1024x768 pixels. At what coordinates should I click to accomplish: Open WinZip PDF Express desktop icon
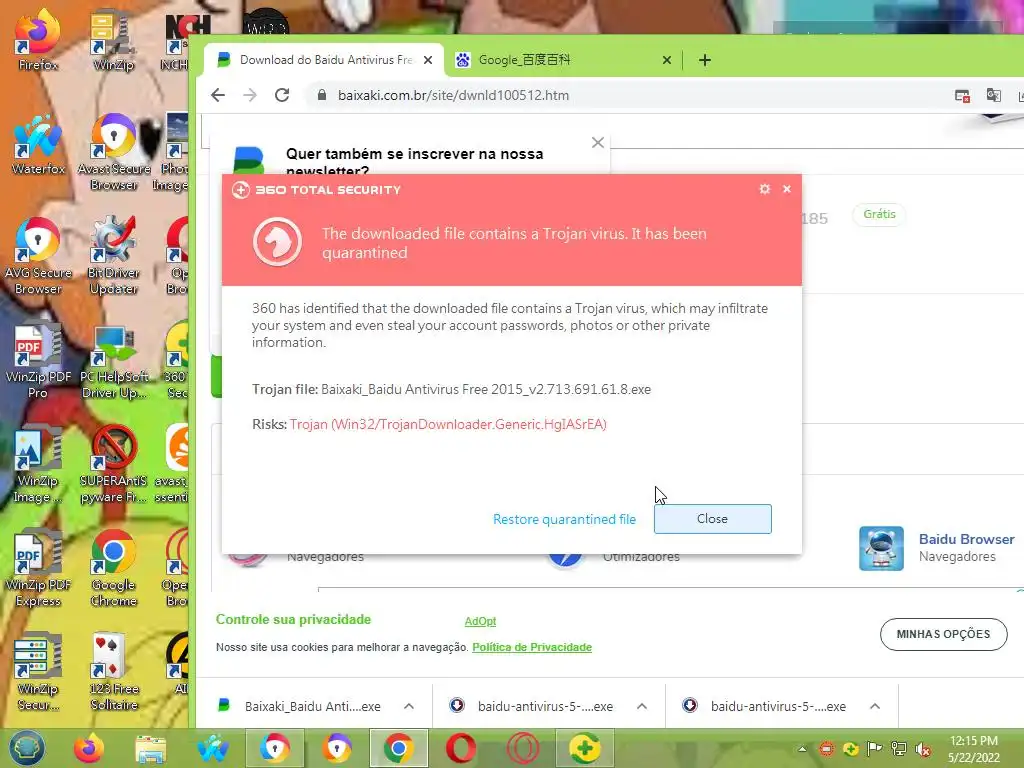[x=38, y=569]
